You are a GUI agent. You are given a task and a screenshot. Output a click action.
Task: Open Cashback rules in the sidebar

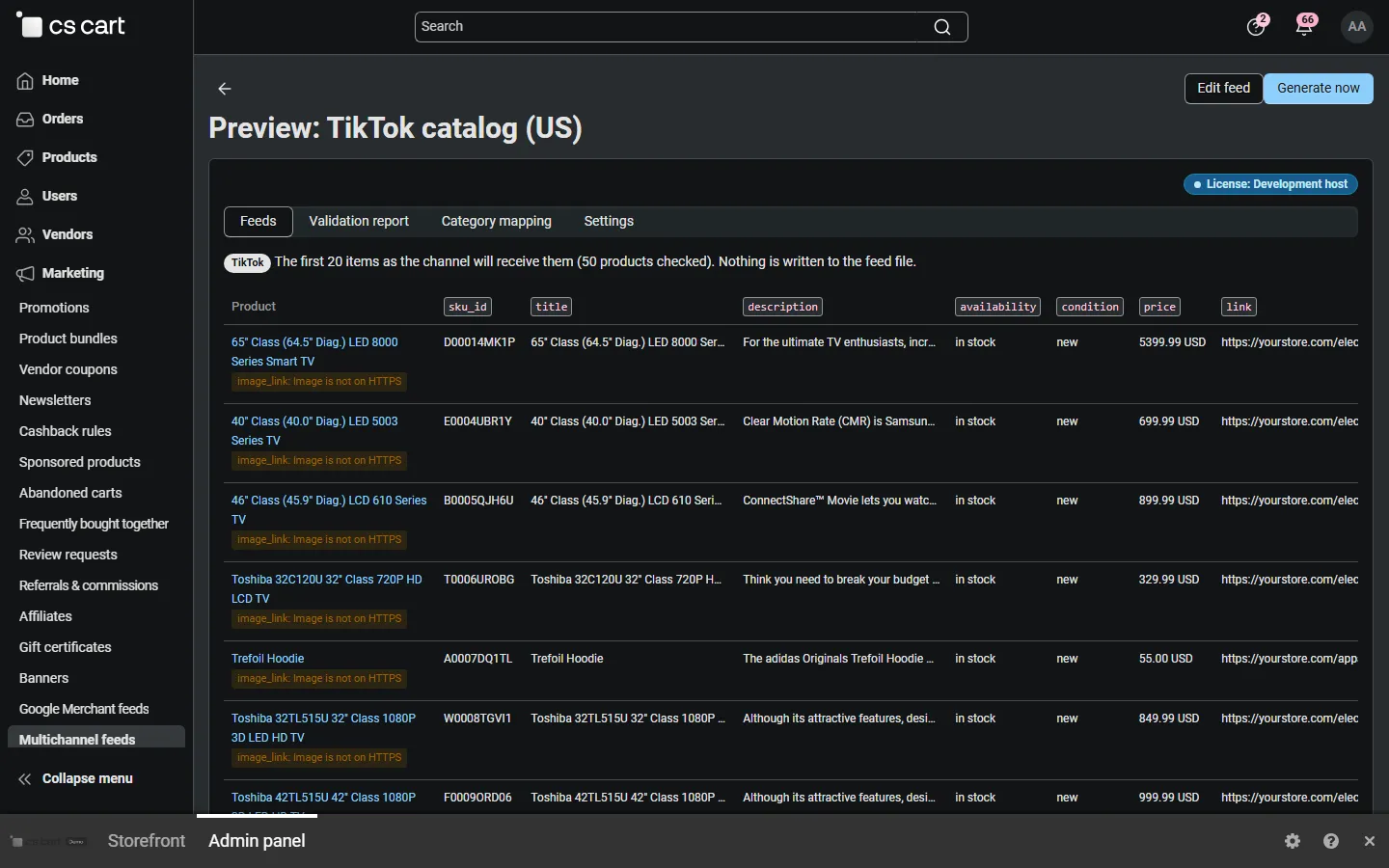(66, 431)
